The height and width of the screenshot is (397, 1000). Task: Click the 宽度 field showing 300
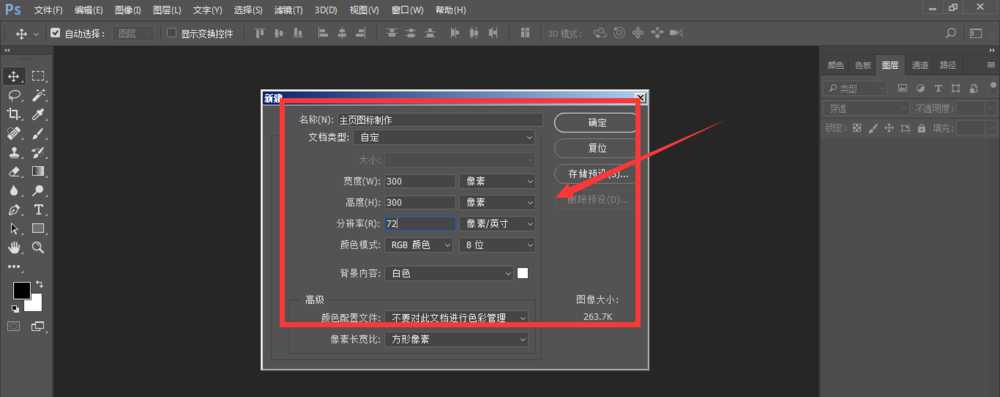420,181
